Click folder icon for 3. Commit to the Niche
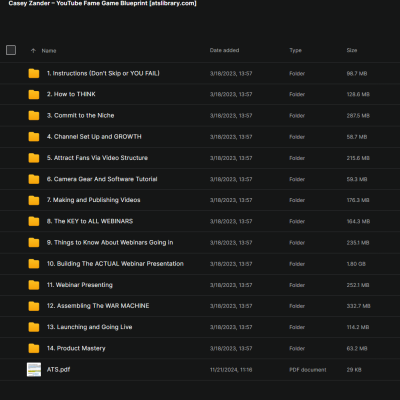 (x=34, y=116)
